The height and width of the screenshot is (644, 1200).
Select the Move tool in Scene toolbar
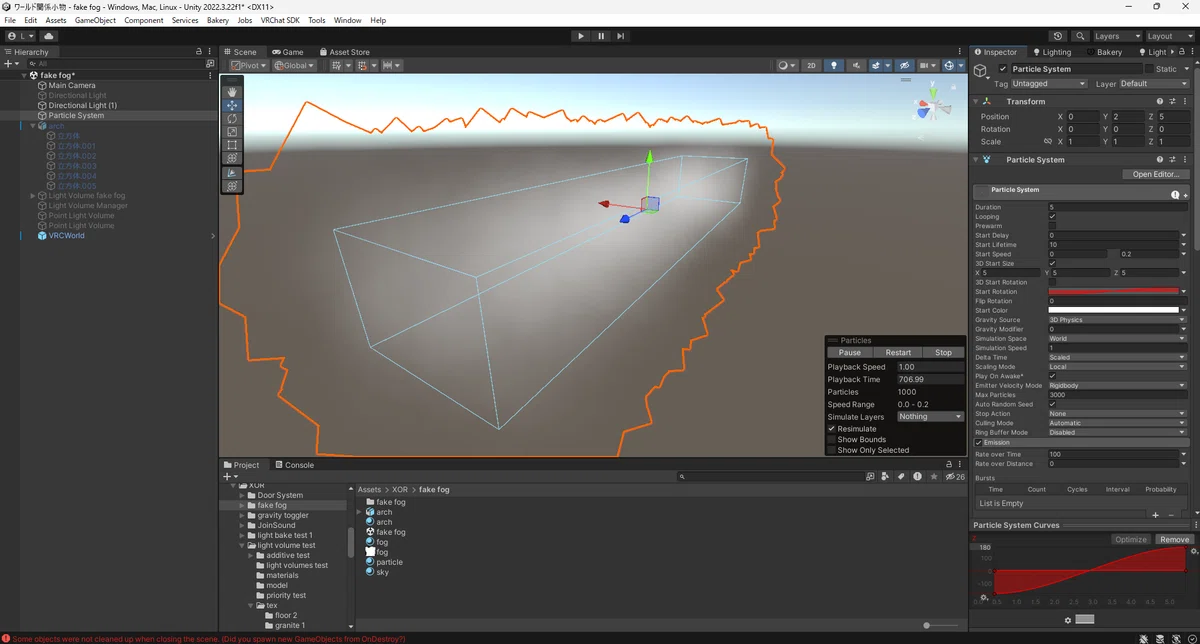tap(232, 105)
